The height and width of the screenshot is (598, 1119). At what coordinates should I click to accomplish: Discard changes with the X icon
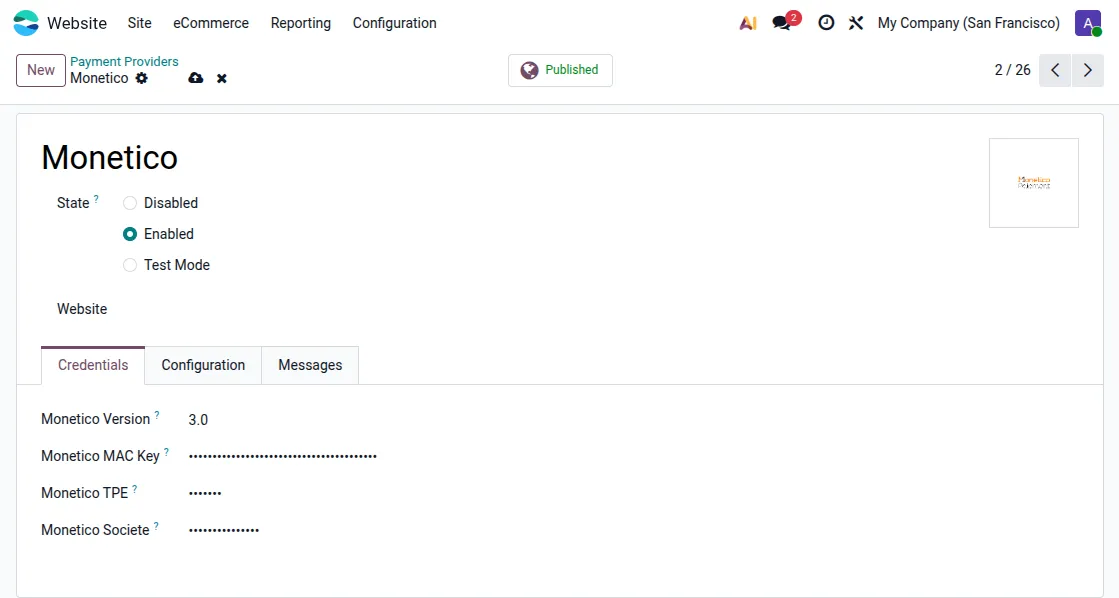point(222,78)
